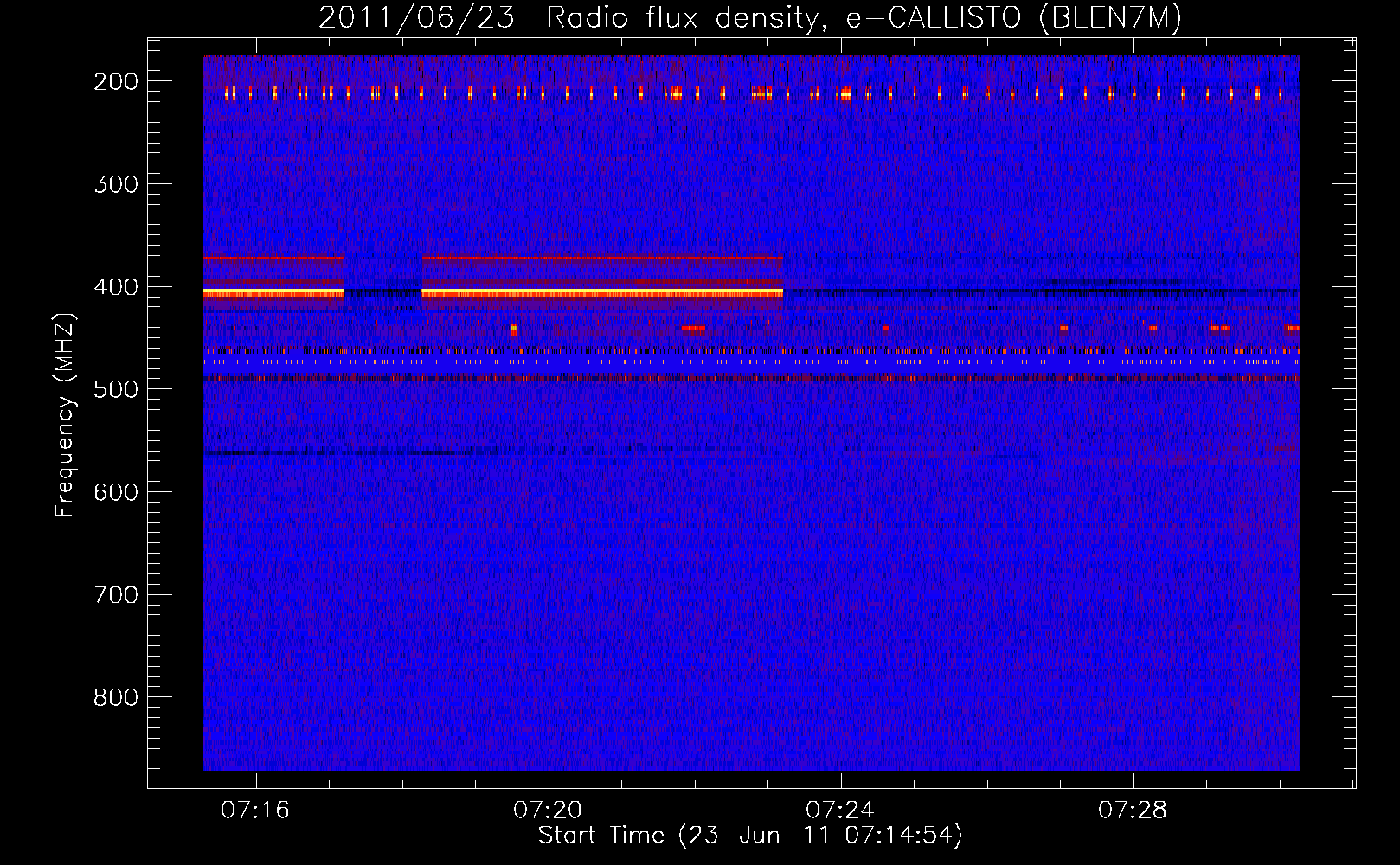Click the bright yellow emission band near 400 MHz

(x=601, y=293)
